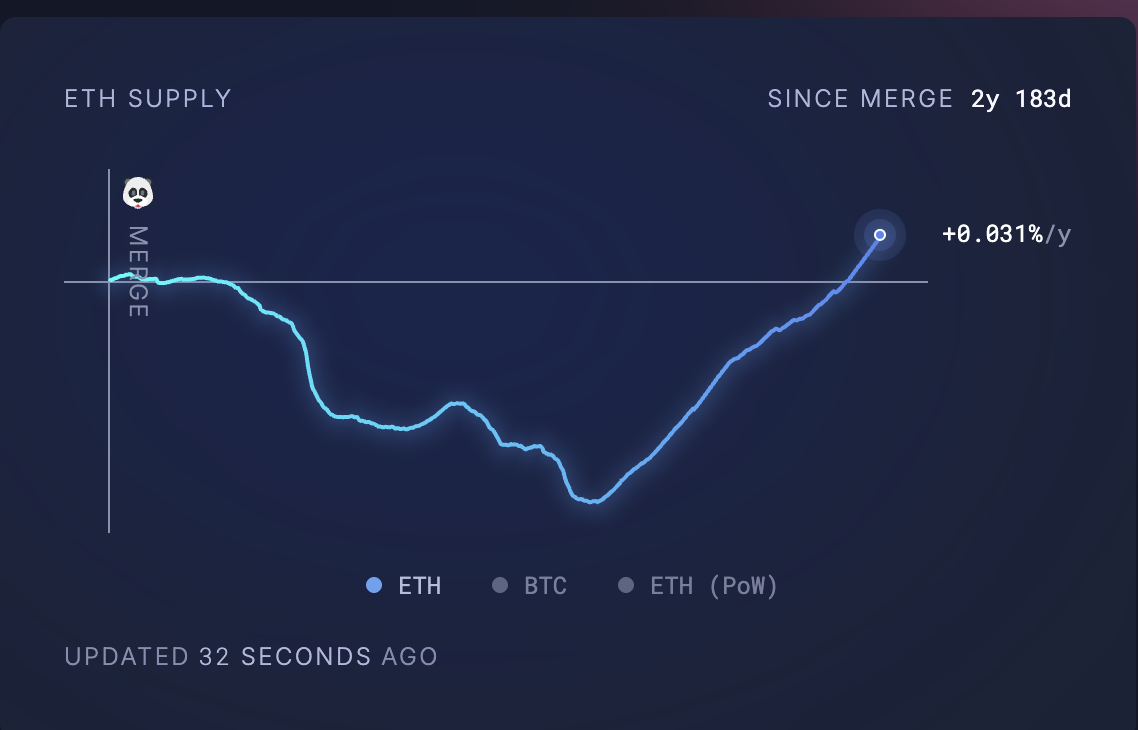Click the bottom end of merge axis line

[109, 530]
